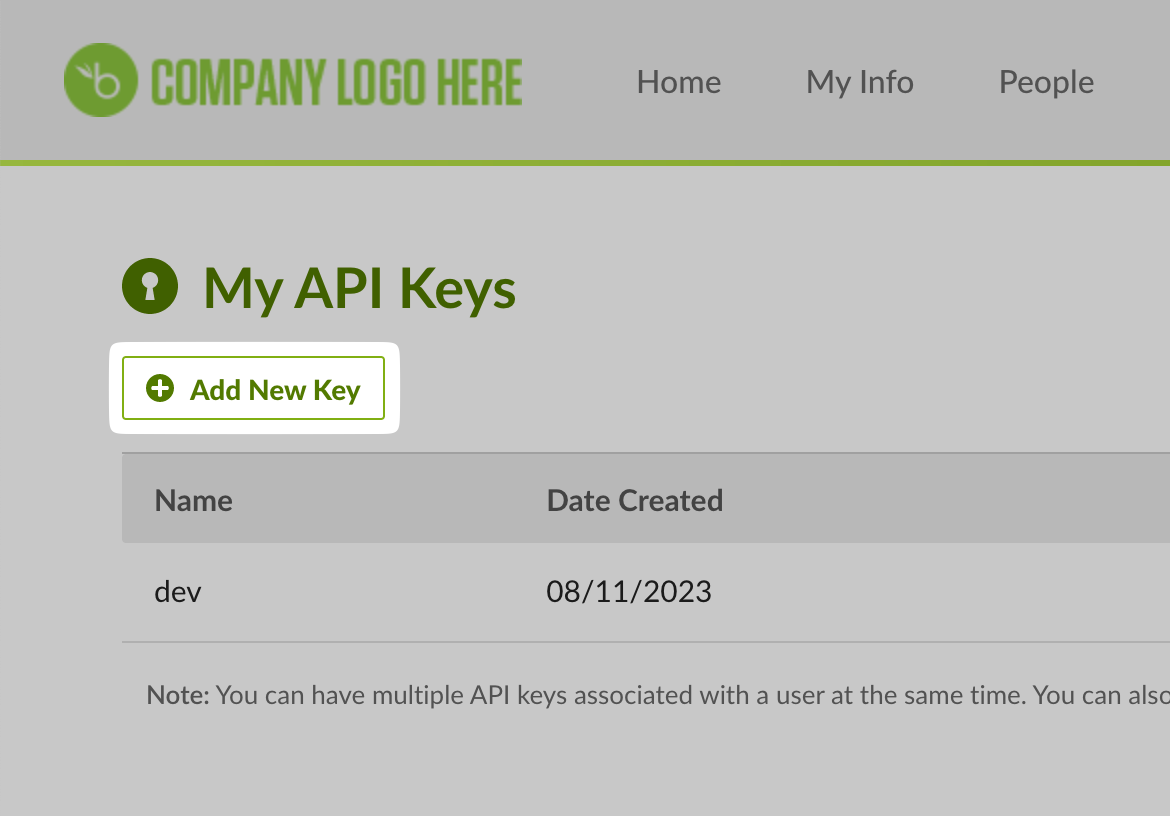Click the green divider line below navigation
This screenshot has height=816, width=1170.
pyautogui.click(x=585, y=163)
